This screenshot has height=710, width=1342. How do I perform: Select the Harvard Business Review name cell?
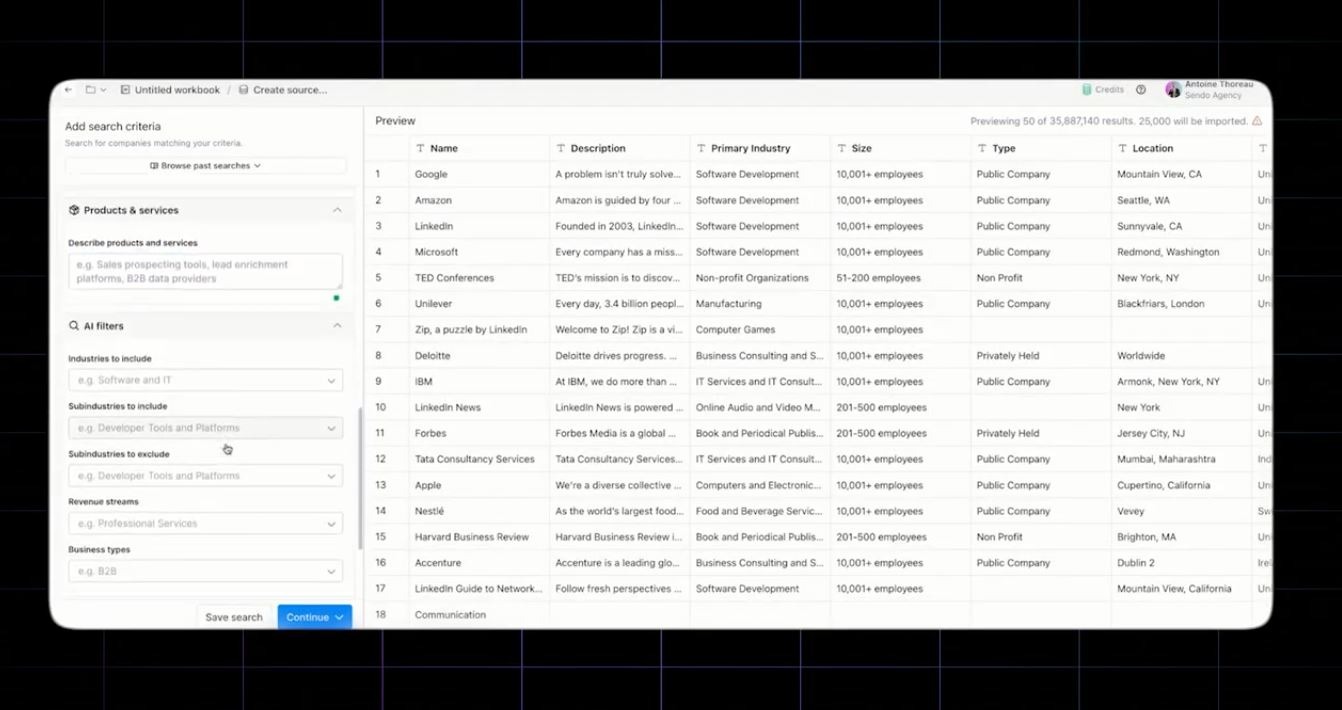[479, 537]
